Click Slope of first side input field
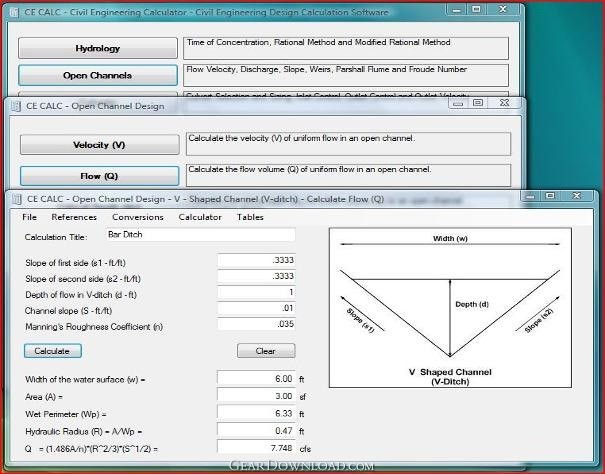 pyautogui.click(x=256, y=261)
